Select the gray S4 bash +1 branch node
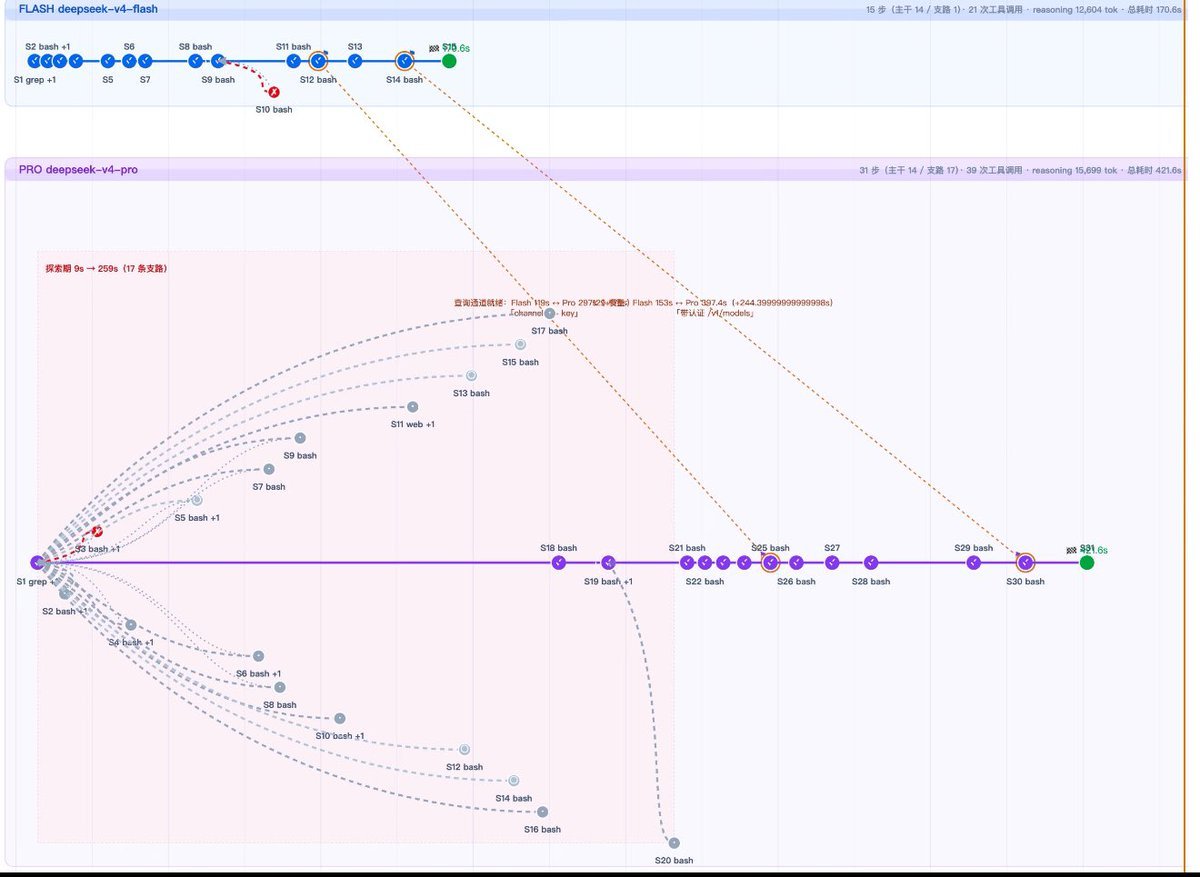Viewport: 1200px width, 877px height. pos(130,625)
